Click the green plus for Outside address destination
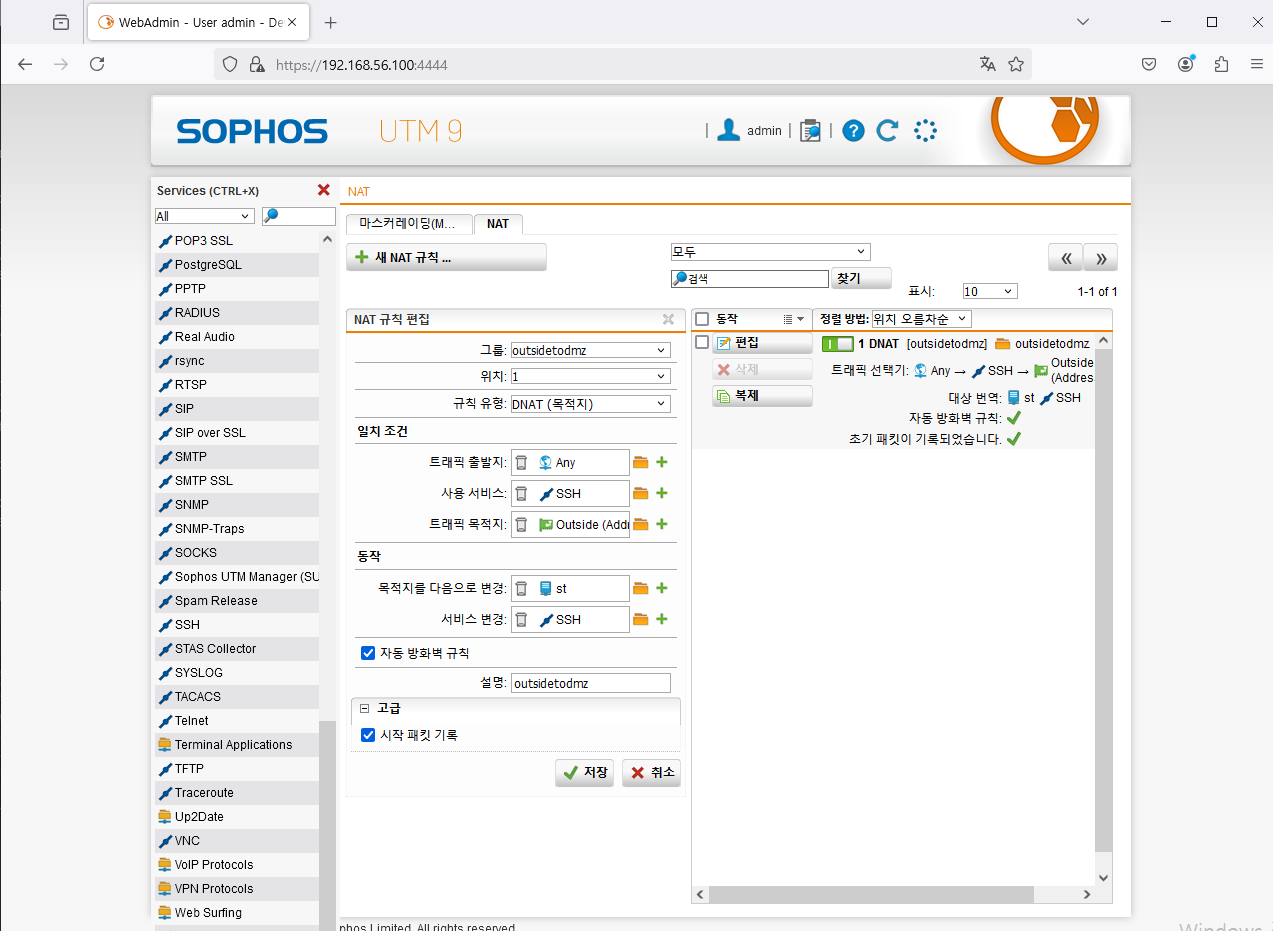This screenshot has width=1273, height=931. (x=662, y=524)
